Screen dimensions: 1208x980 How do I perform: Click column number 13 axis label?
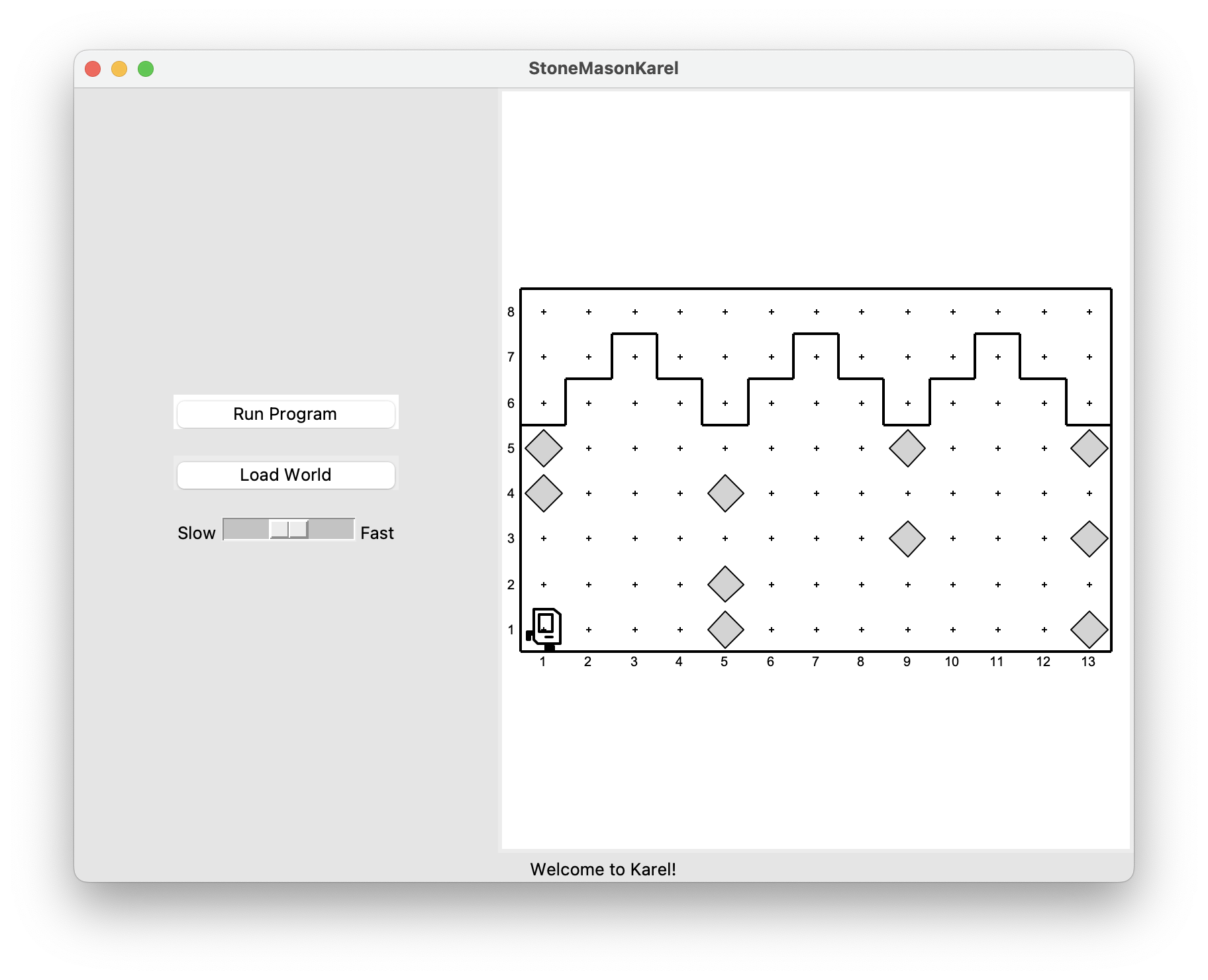[1088, 661]
